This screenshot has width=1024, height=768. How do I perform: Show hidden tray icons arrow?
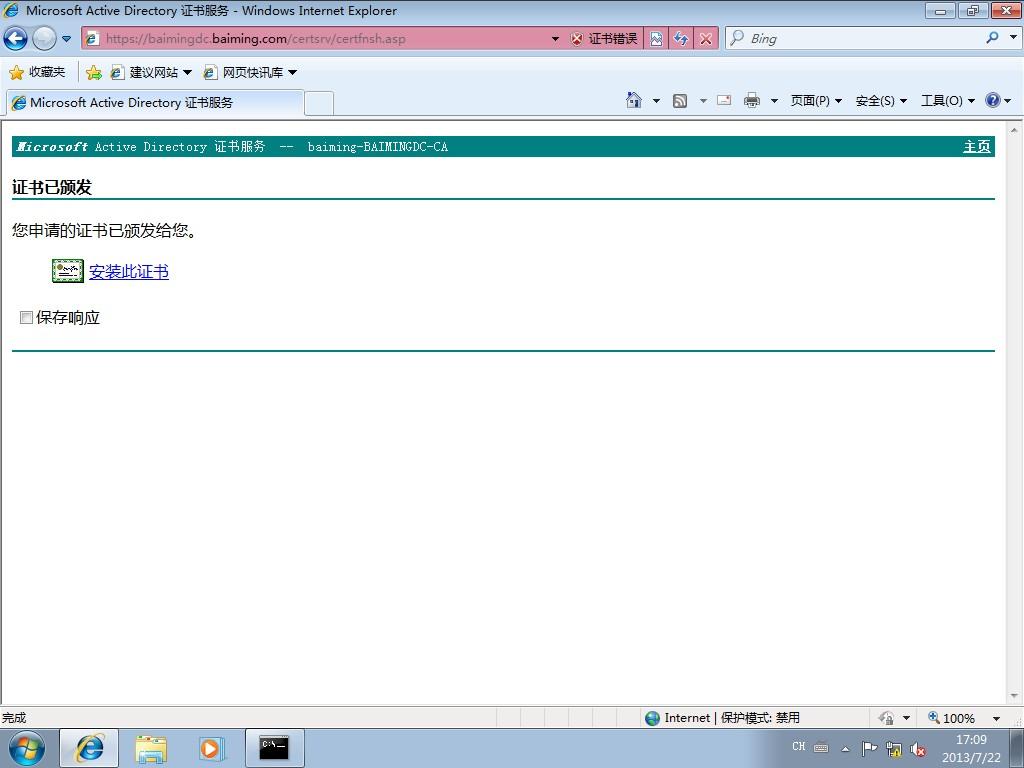pyautogui.click(x=846, y=749)
